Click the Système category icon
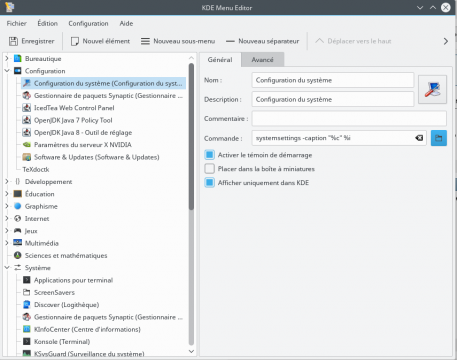The height and width of the screenshot is (360, 457). pyautogui.click(x=18, y=268)
